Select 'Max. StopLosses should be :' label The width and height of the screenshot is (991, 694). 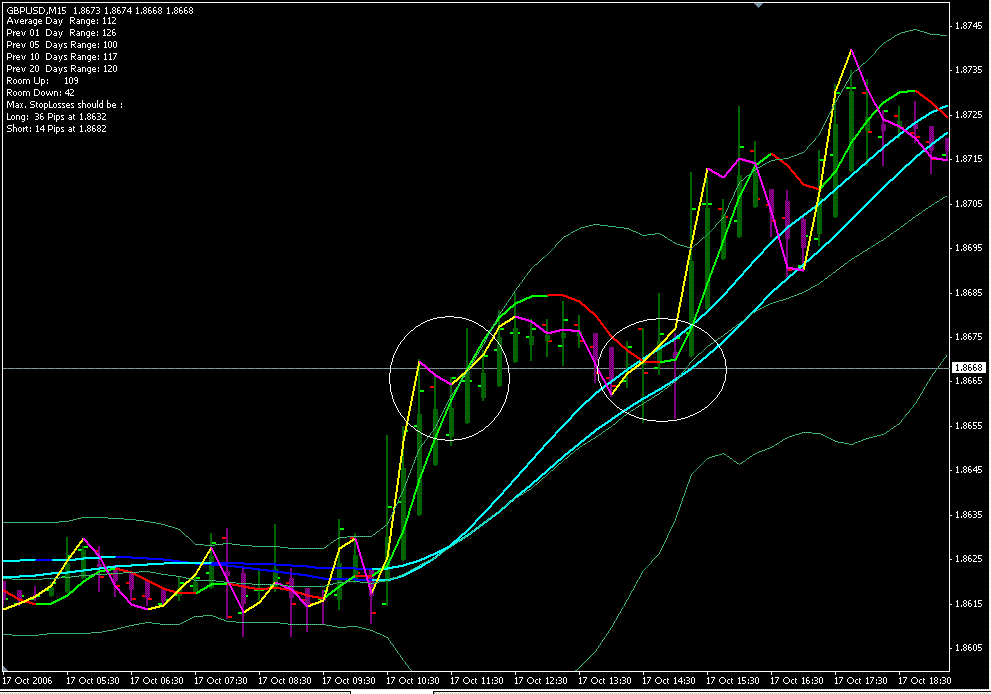[x=64, y=105]
